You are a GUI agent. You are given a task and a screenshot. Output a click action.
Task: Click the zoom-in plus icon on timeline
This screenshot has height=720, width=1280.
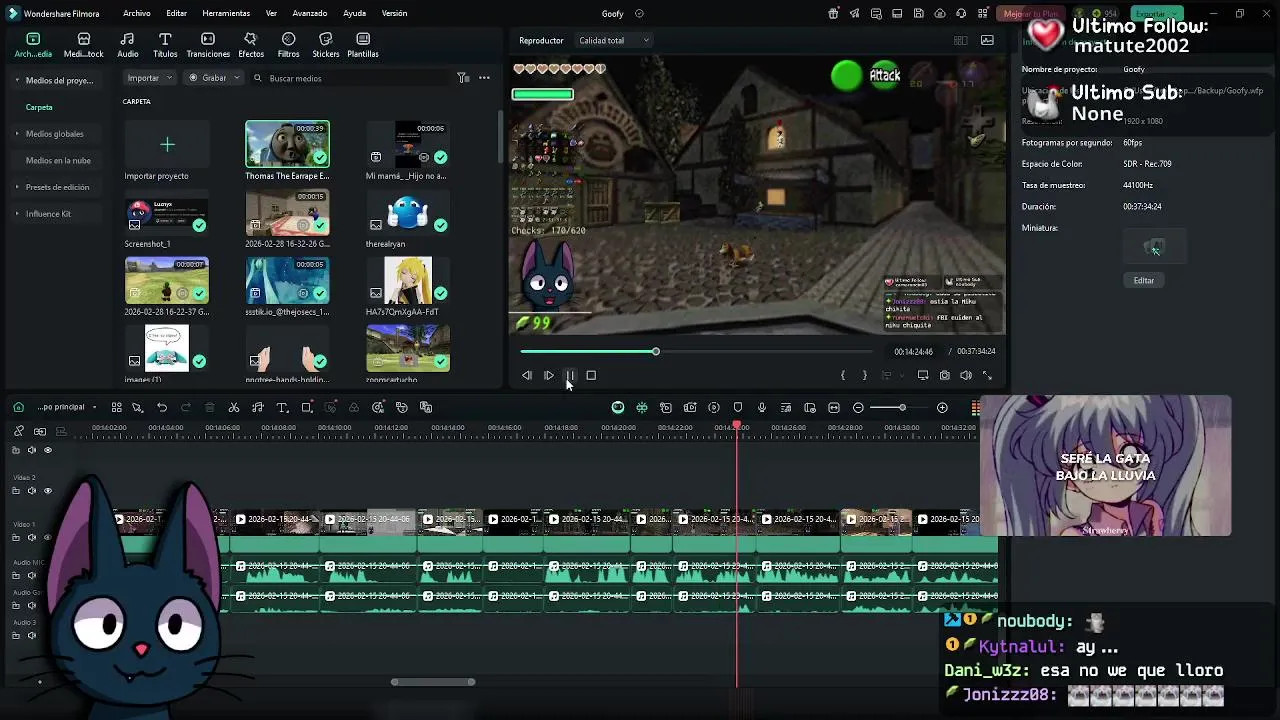coord(942,407)
